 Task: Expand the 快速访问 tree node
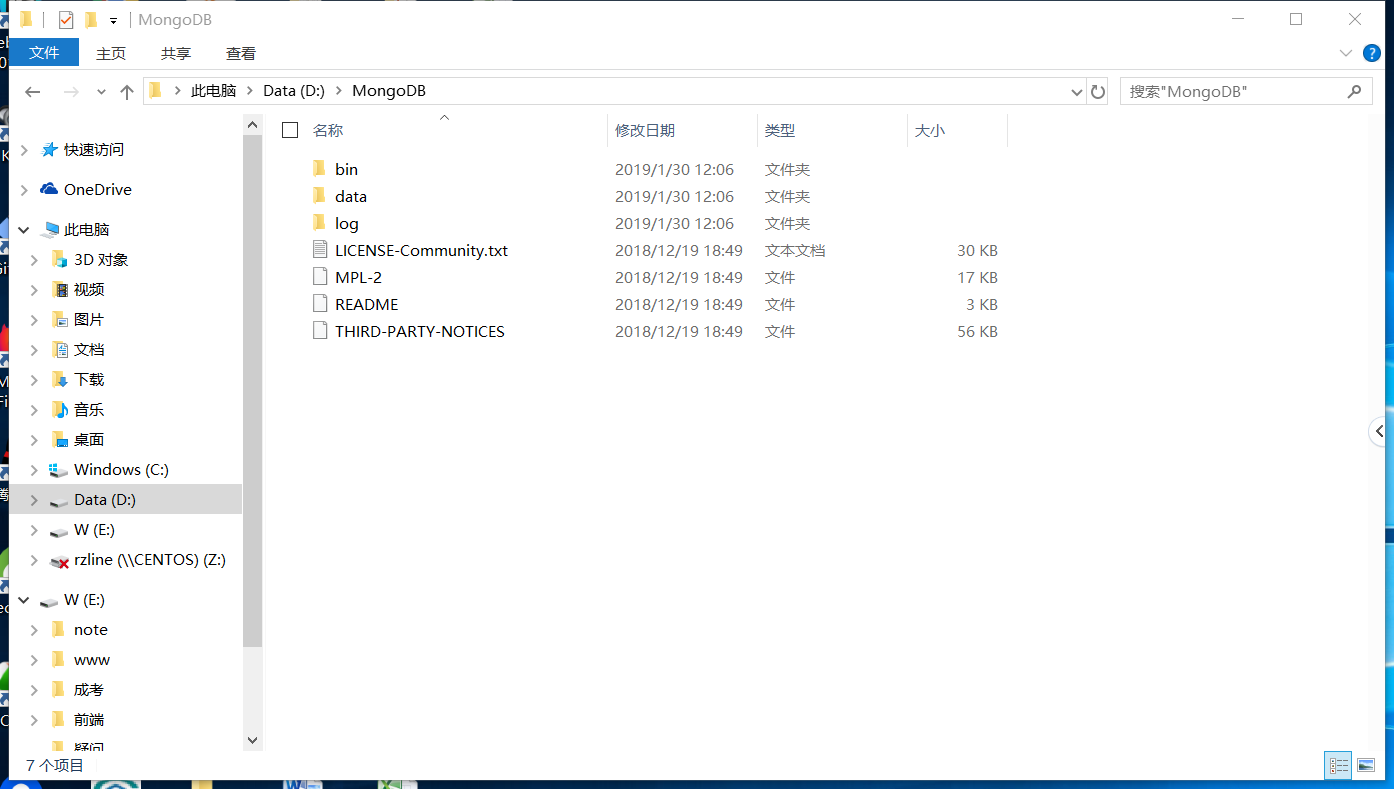coord(24,150)
